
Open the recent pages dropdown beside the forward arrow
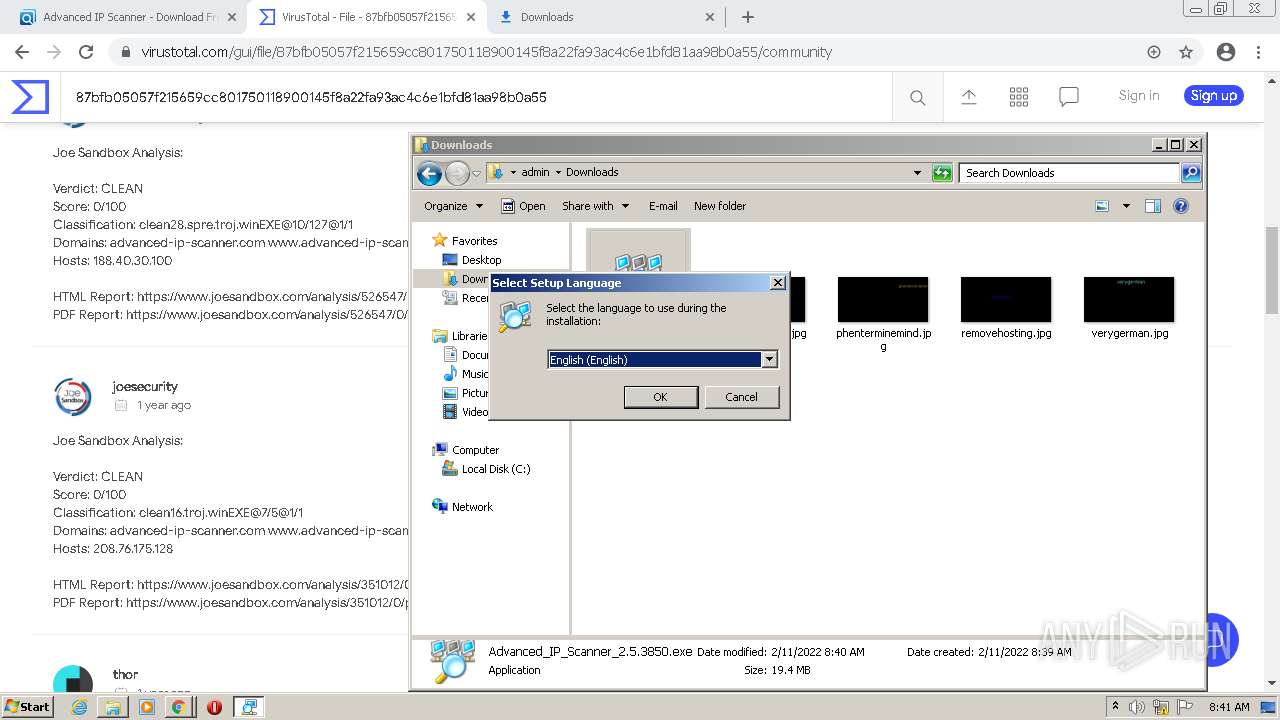[x=476, y=173]
